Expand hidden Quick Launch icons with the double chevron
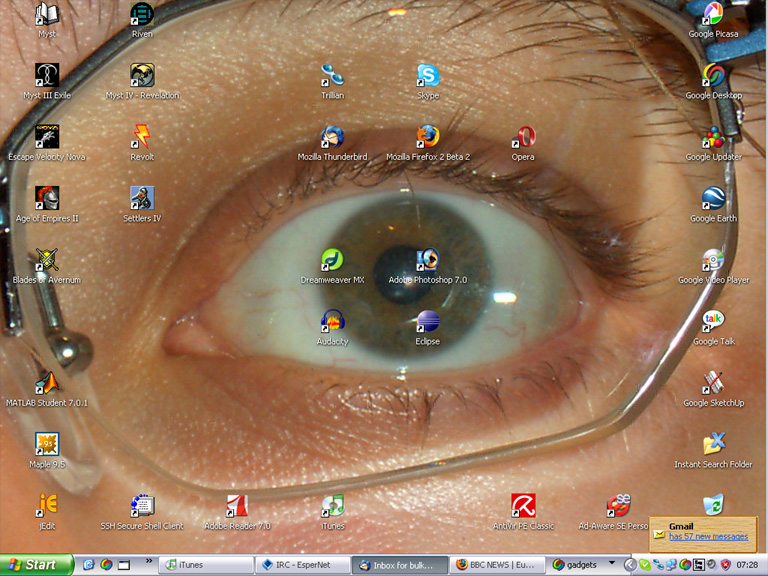 tap(149, 561)
